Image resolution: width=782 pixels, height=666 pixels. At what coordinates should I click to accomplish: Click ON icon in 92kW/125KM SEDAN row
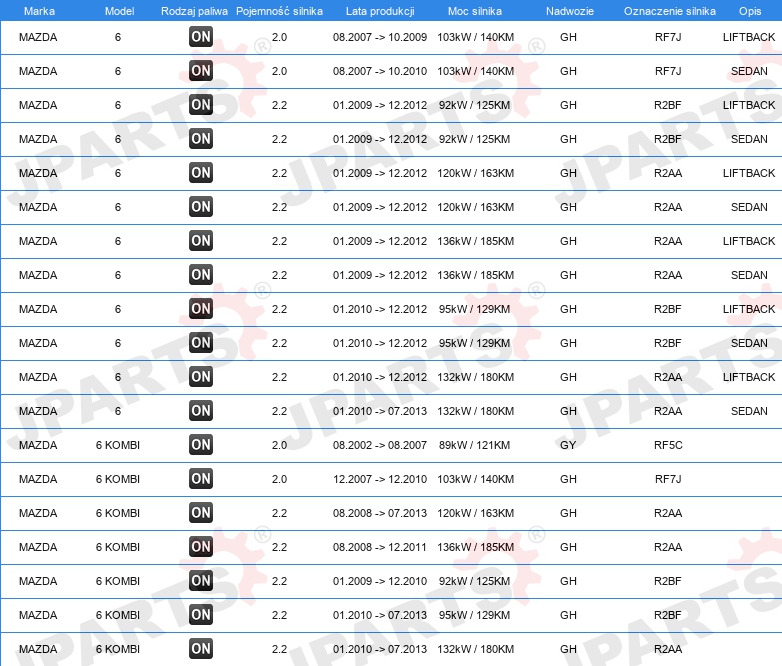pyautogui.click(x=201, y=138)
